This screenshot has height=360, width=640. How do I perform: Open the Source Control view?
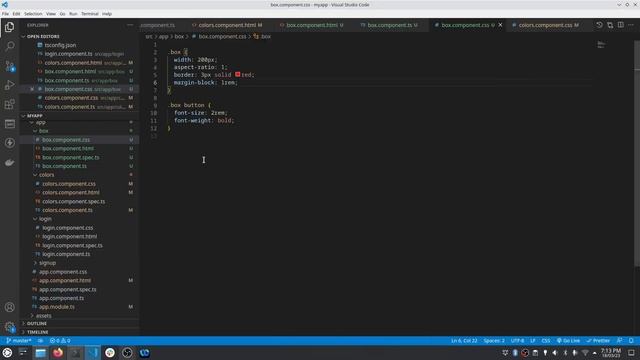pyautogui.click(x=9, y=65)
